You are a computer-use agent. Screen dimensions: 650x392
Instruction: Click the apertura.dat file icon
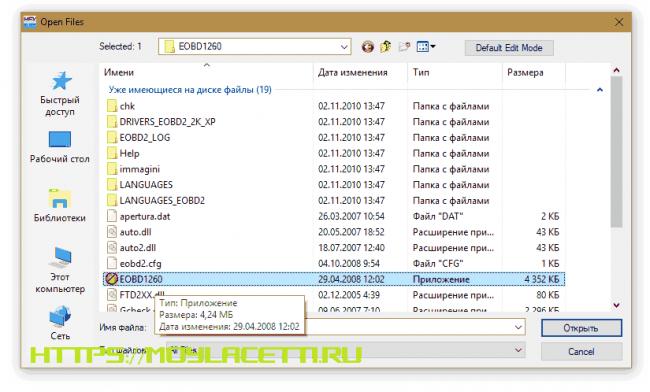click(112, 216)
